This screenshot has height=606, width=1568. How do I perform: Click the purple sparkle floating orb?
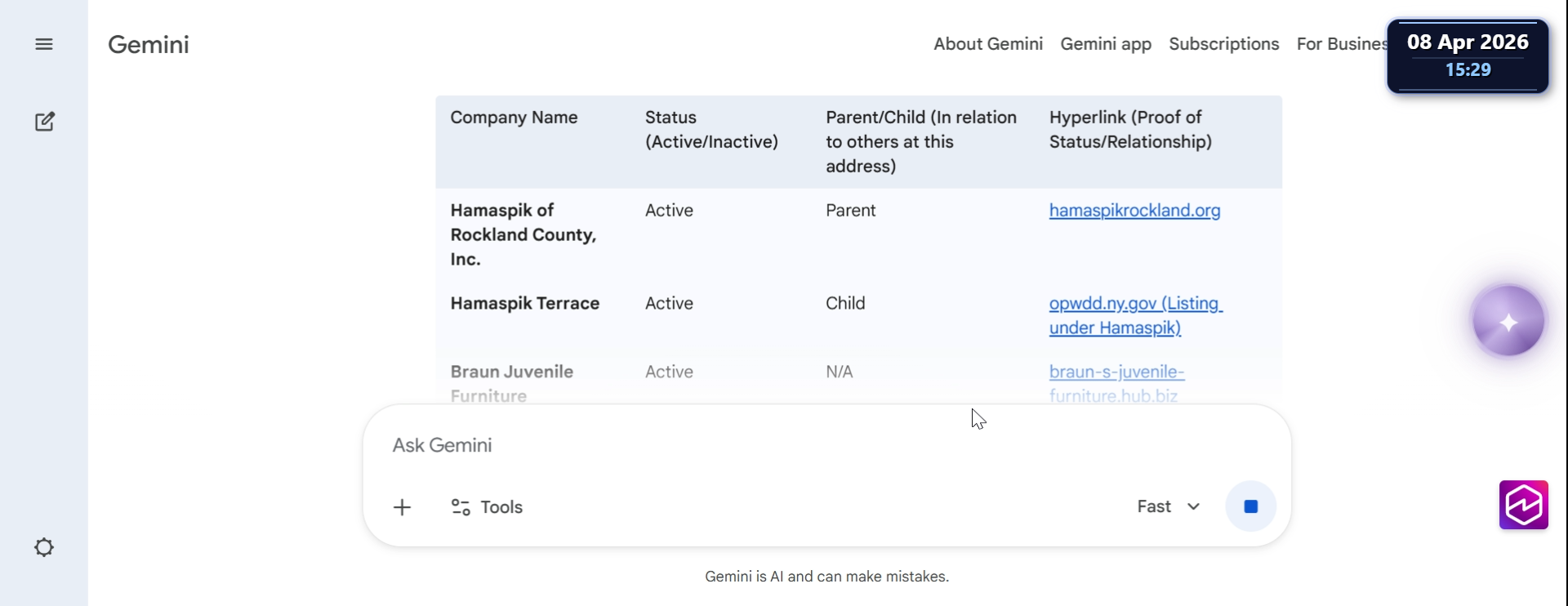[x=1508, y=321]
